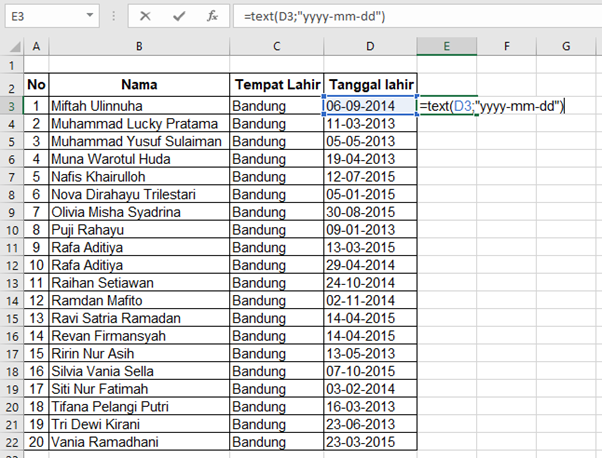Image resolution: width=602 pixels, height=458 pixels.
Task: Open the Insert Function fx dialog
Action: [x=212, y=16]
